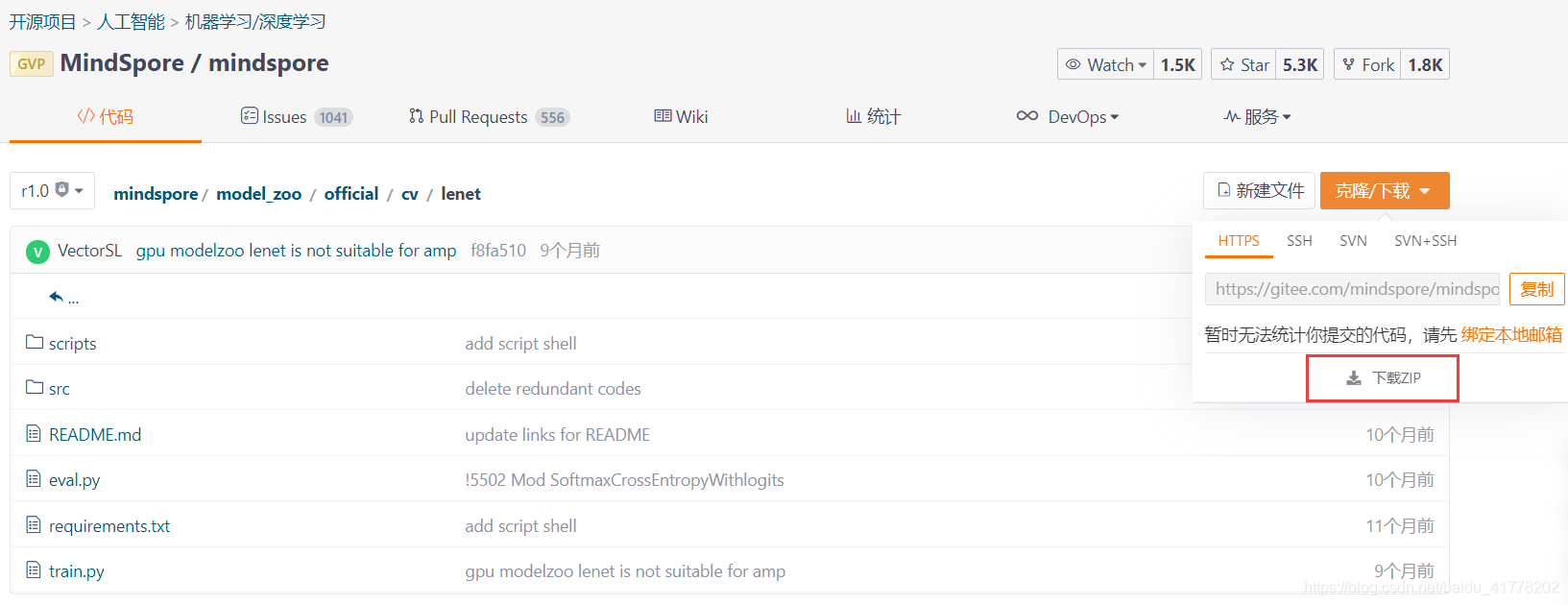Open the commit hash f8fa510
Screen dimensions: 1568x605
point(498,251)
